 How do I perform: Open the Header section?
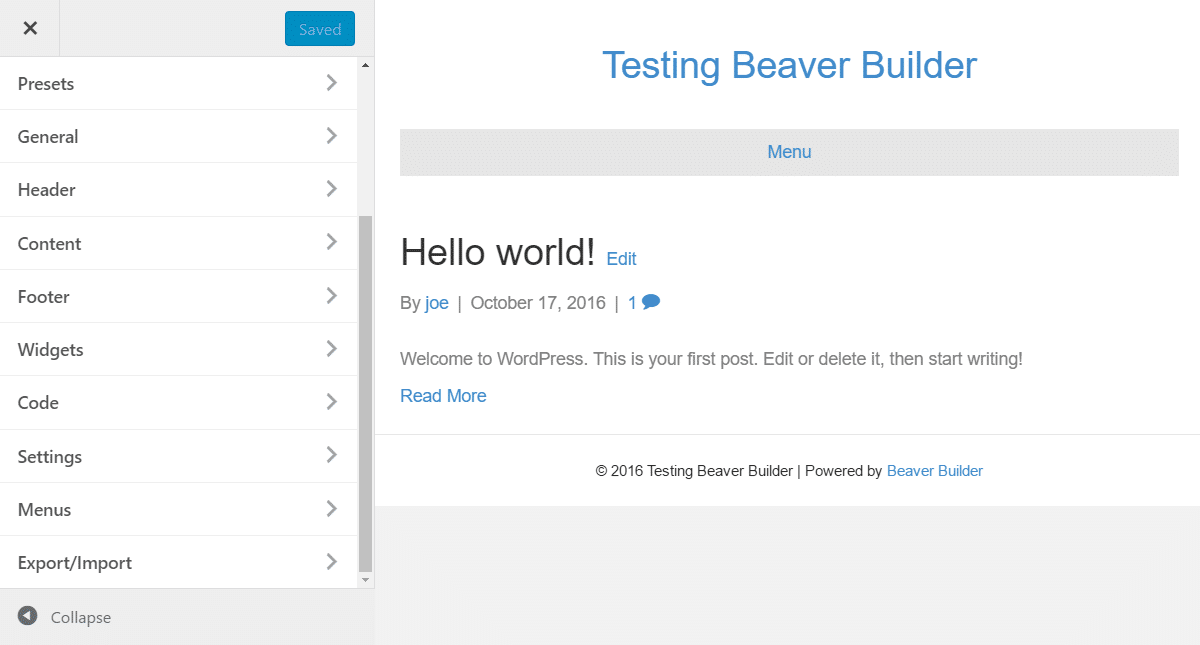pos(178,189)
